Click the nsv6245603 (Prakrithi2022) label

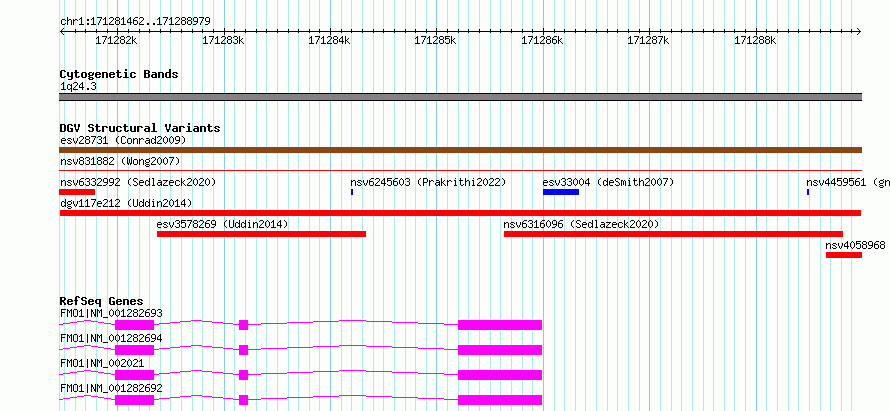coord(428,182)
